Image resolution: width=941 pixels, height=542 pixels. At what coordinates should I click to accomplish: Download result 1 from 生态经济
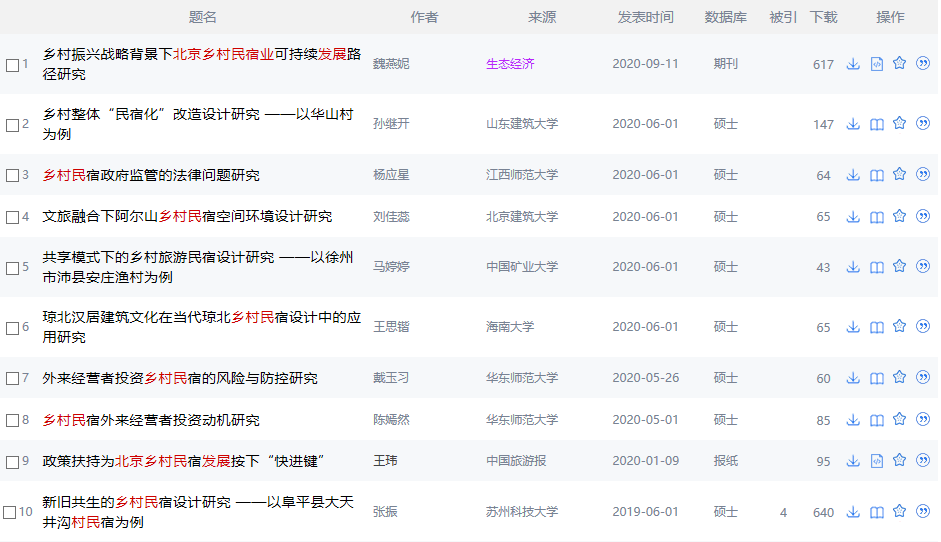click(853, 64)
